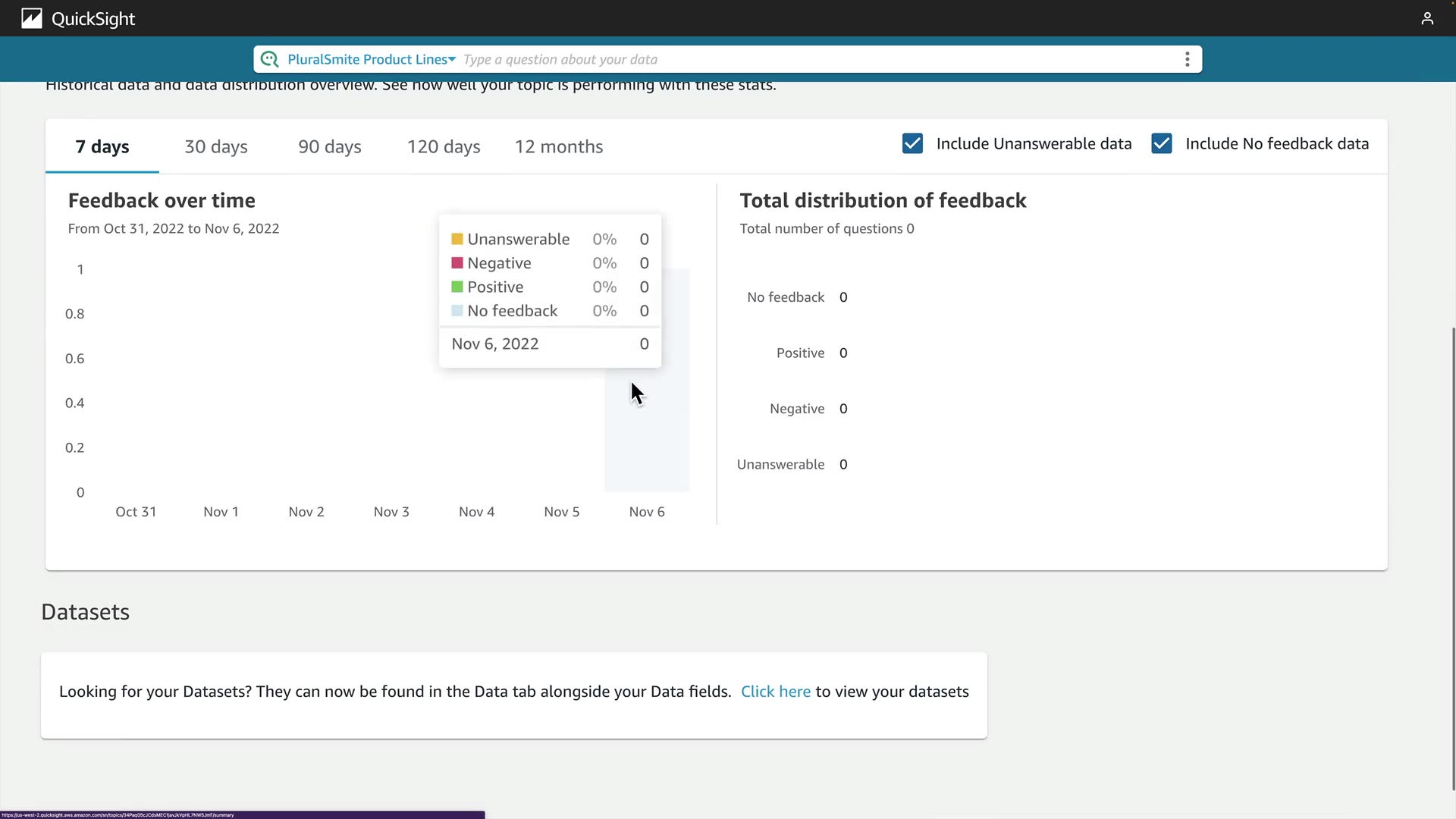Screen dimensions: 1456x819
Task: Click the QuickSight logo icon
Action: [x=31, y=18]
